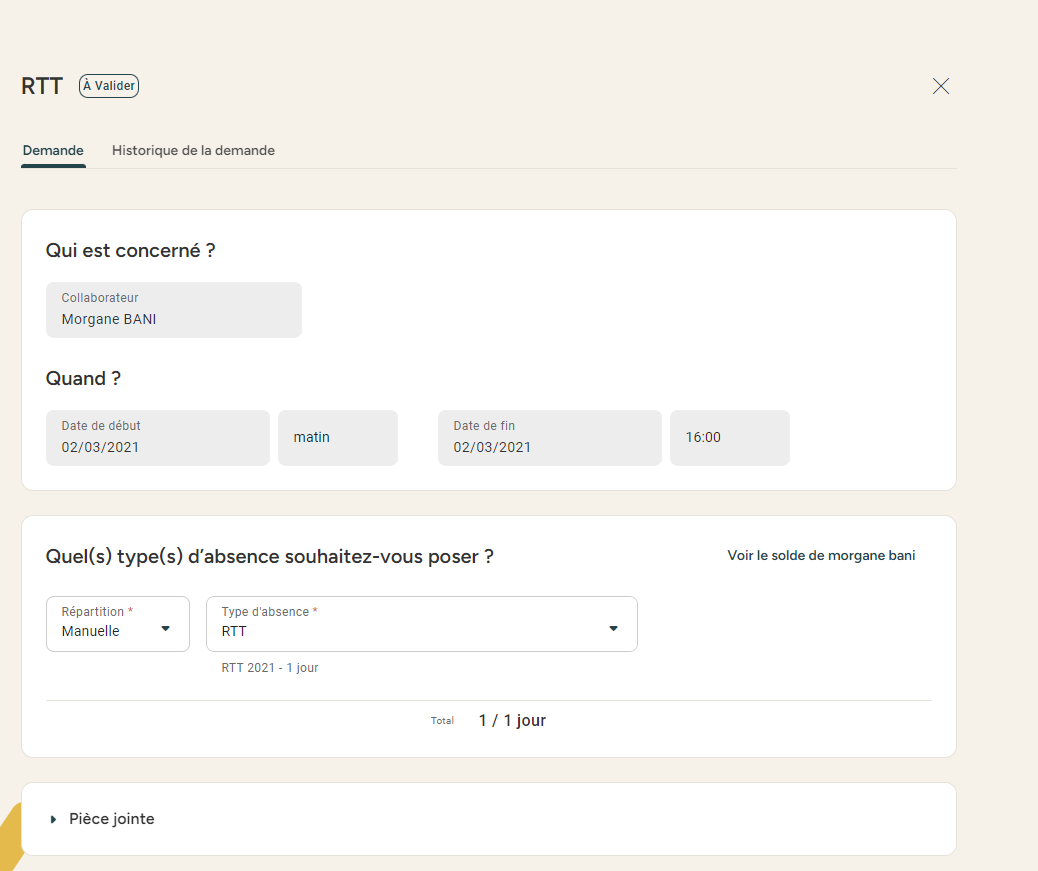The image size is (1038, 871).
Task: Click the Total 1 / 1 jour summary
Action: click(511, 720)
